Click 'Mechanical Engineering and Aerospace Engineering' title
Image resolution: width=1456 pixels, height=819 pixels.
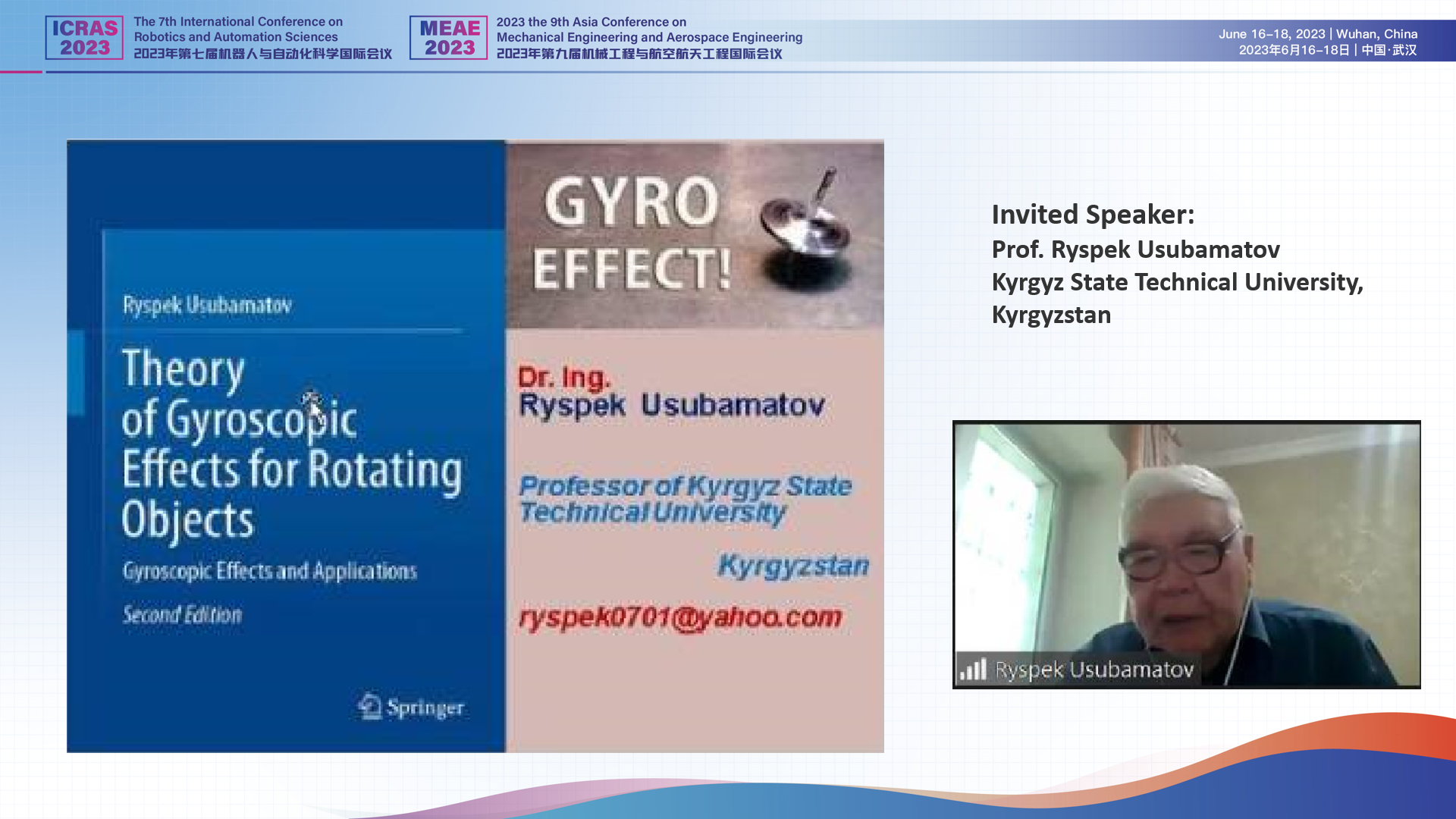point(649,37)
